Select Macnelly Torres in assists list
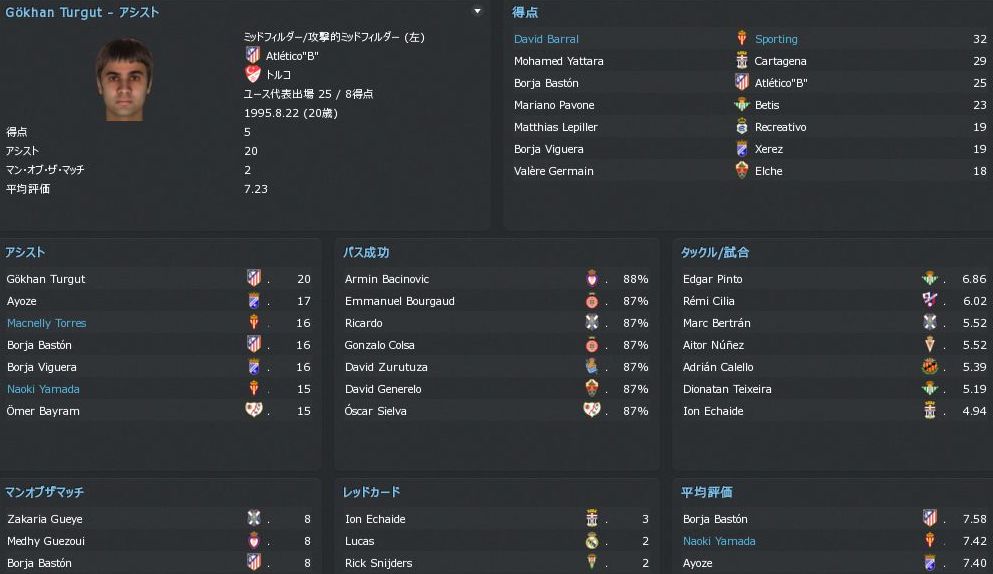993x574 pixels. pos(46,323)
